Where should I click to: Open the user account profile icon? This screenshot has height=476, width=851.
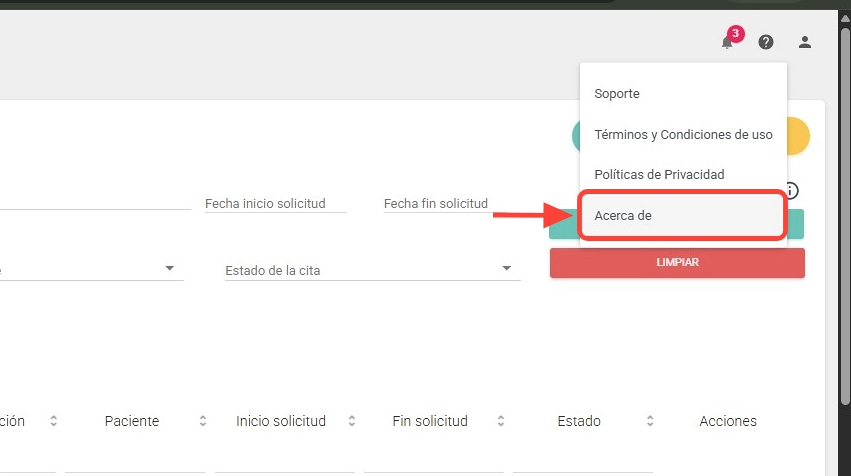[x=805, y=42]
